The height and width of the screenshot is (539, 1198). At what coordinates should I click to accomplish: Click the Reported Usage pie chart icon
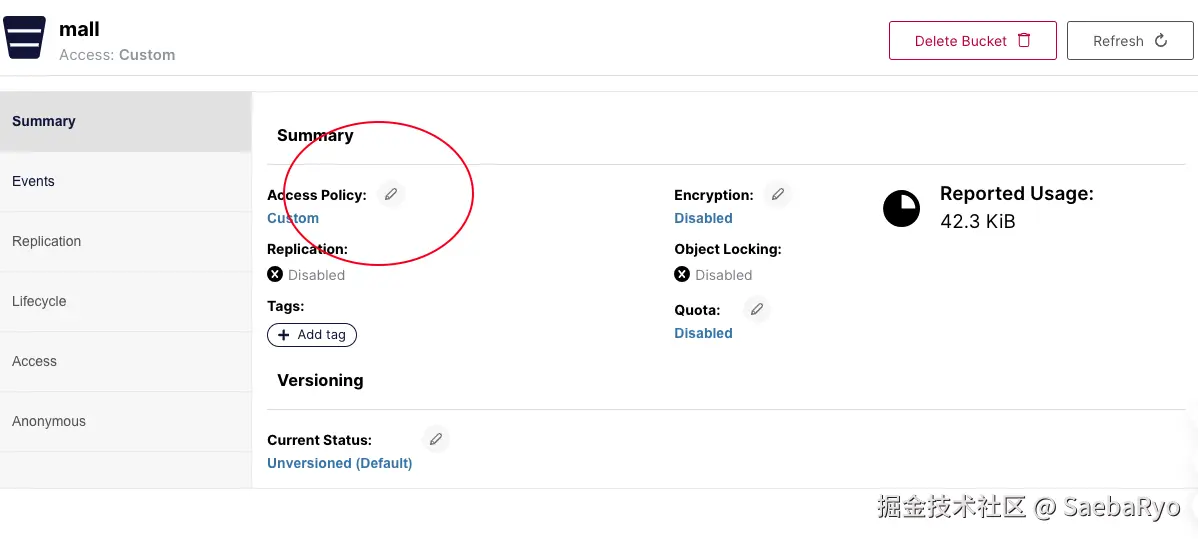tap(901, 208)
